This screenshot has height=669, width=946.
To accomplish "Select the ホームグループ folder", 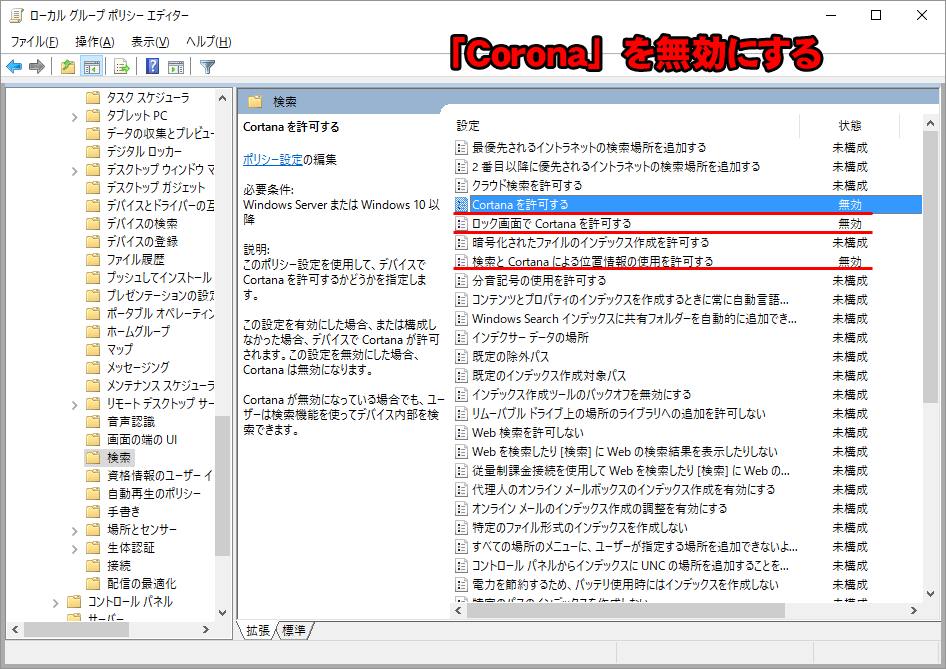I will (x=138, y=331).
